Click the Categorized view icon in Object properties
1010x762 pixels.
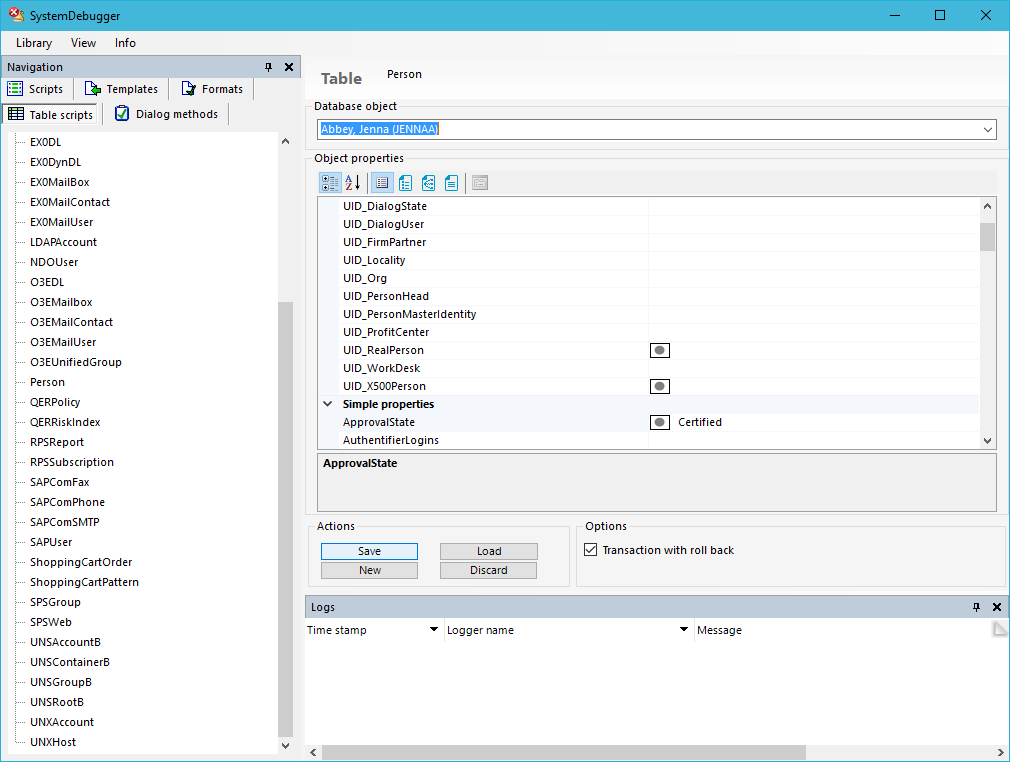point(330,183)
